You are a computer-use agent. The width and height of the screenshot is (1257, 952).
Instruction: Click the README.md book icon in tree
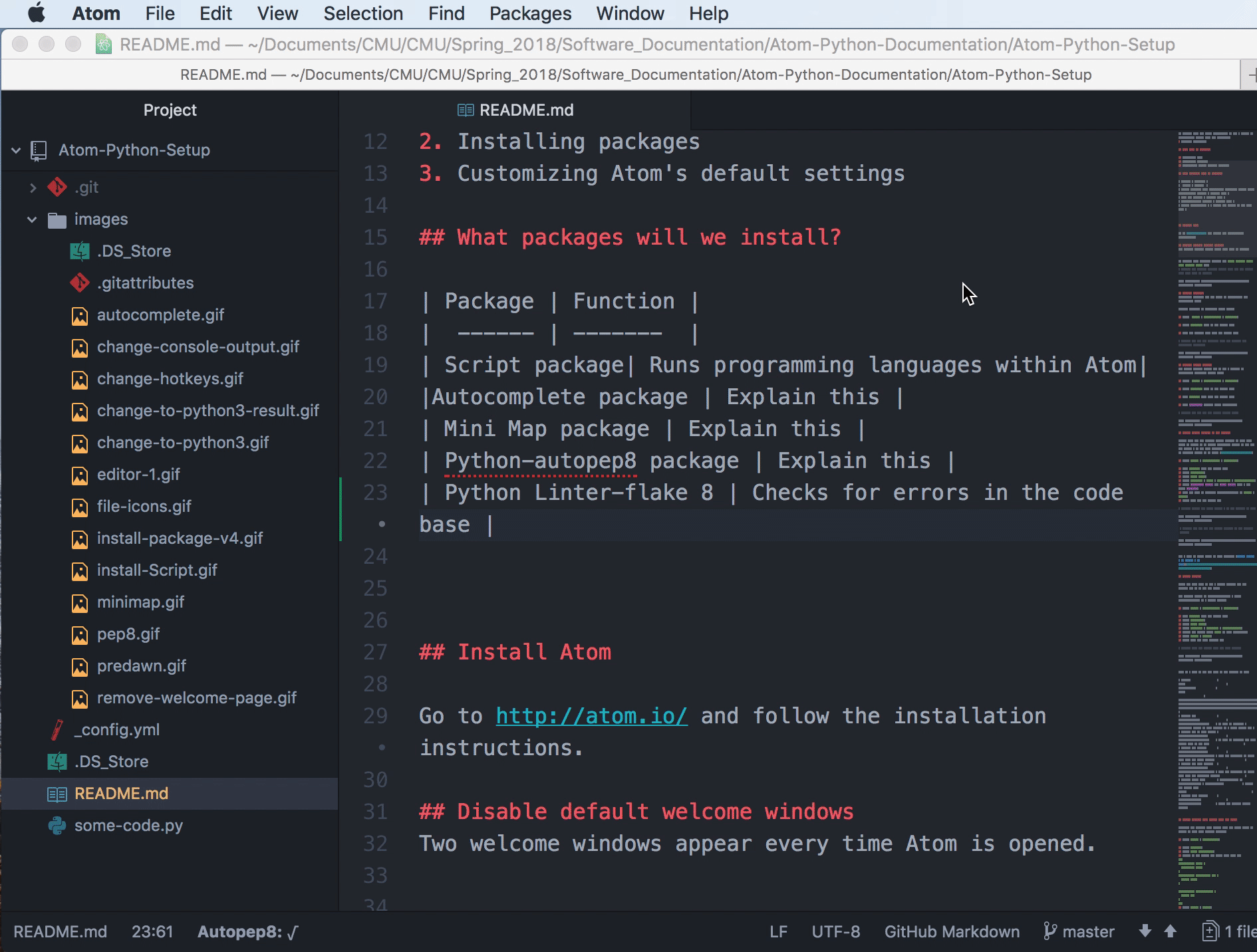click(57, 794)
